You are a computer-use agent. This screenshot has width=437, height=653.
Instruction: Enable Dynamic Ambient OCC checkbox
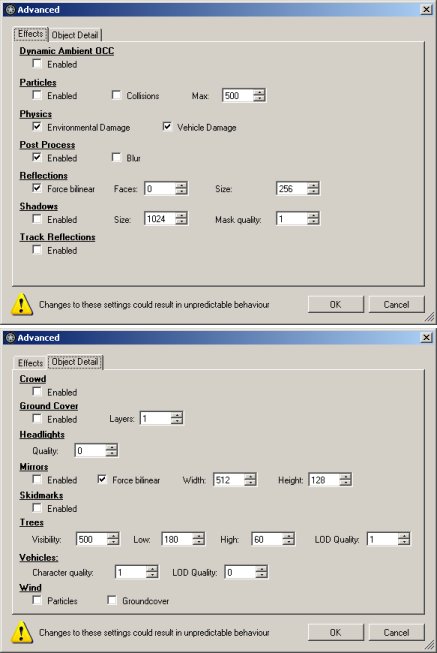[37, 64]
